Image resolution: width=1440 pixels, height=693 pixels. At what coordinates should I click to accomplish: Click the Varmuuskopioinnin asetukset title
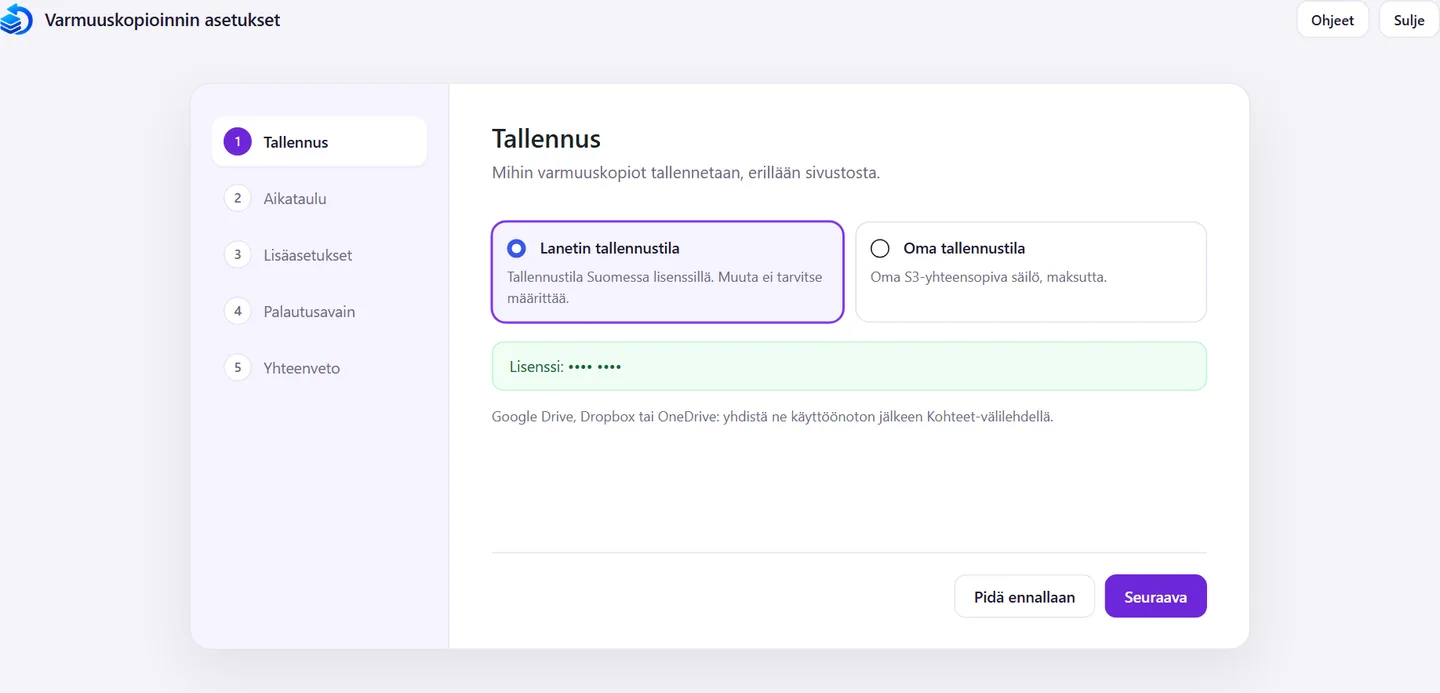click(162, 19)
